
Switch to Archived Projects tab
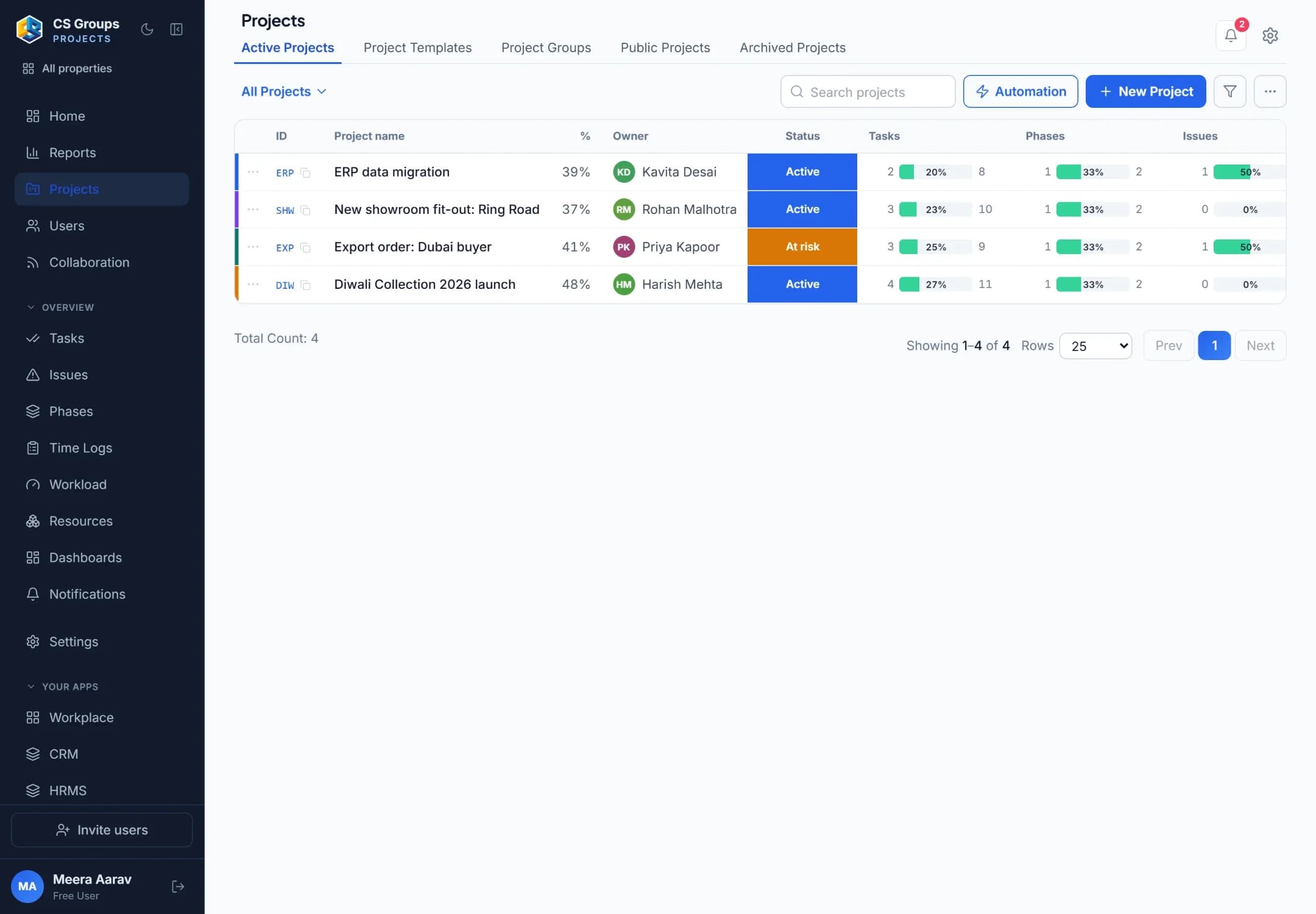(793, 48)
